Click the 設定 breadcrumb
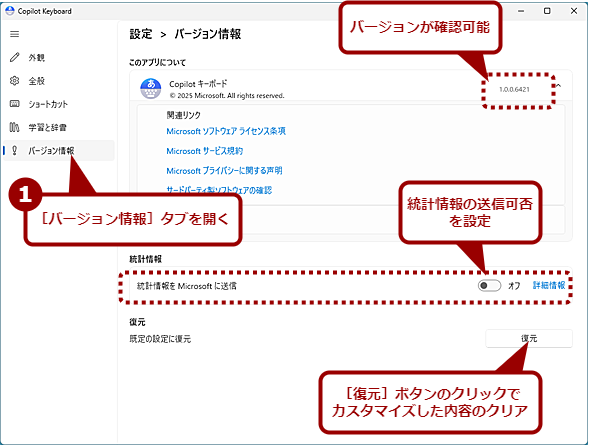 click(x=141, y=34)
